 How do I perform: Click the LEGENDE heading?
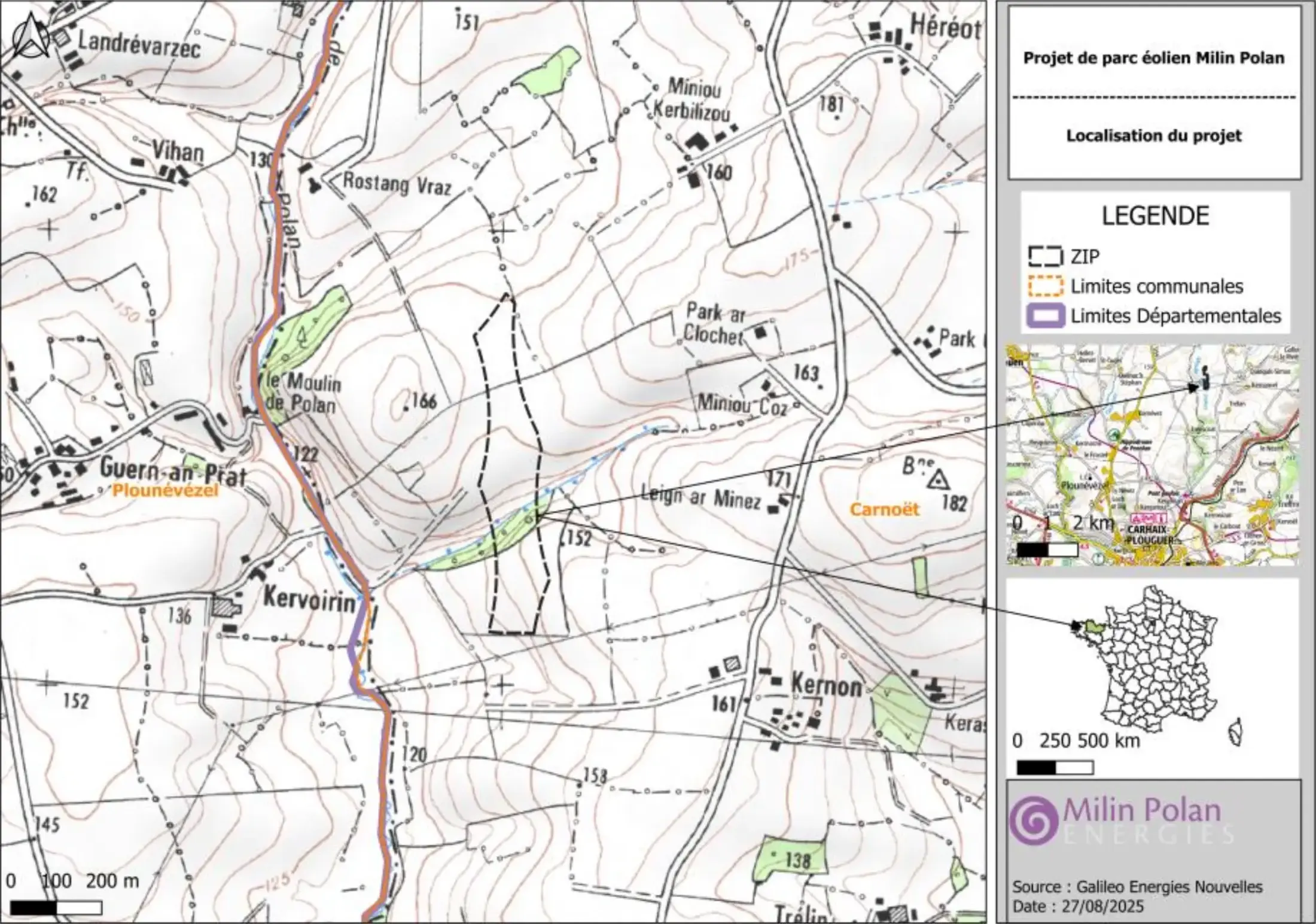(x=1155, y=216)
